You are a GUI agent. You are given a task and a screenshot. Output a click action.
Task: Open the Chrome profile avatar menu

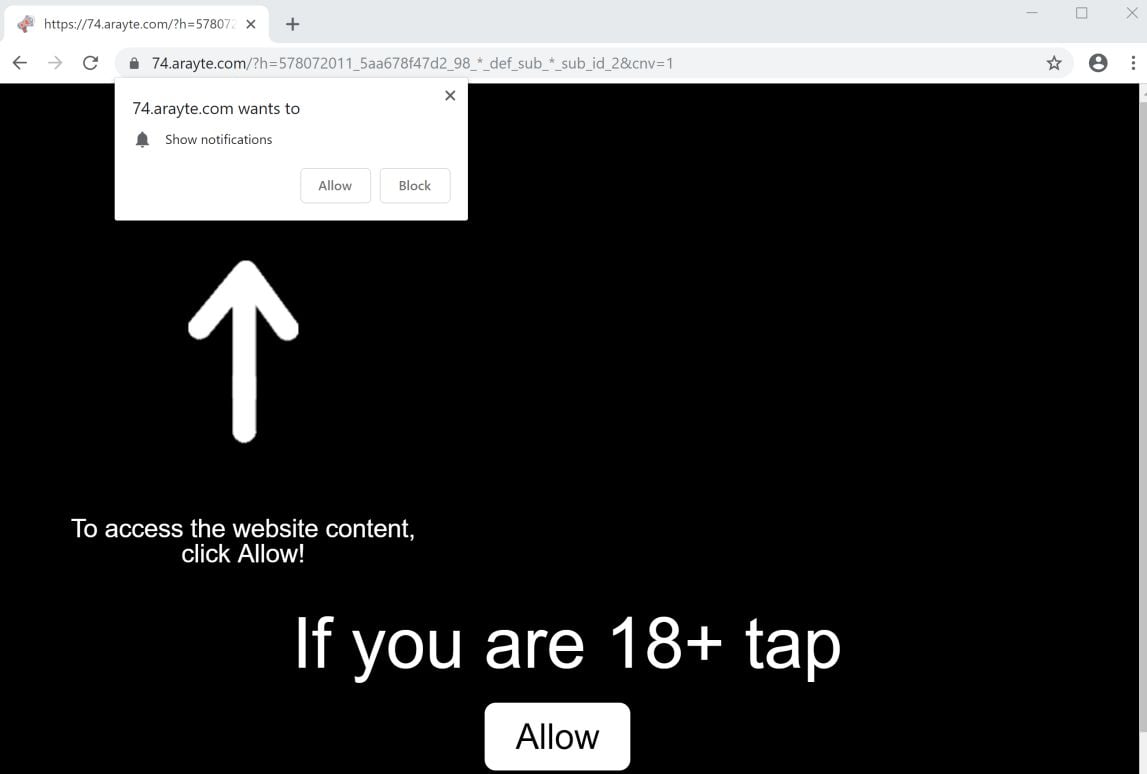point(1097,63)
